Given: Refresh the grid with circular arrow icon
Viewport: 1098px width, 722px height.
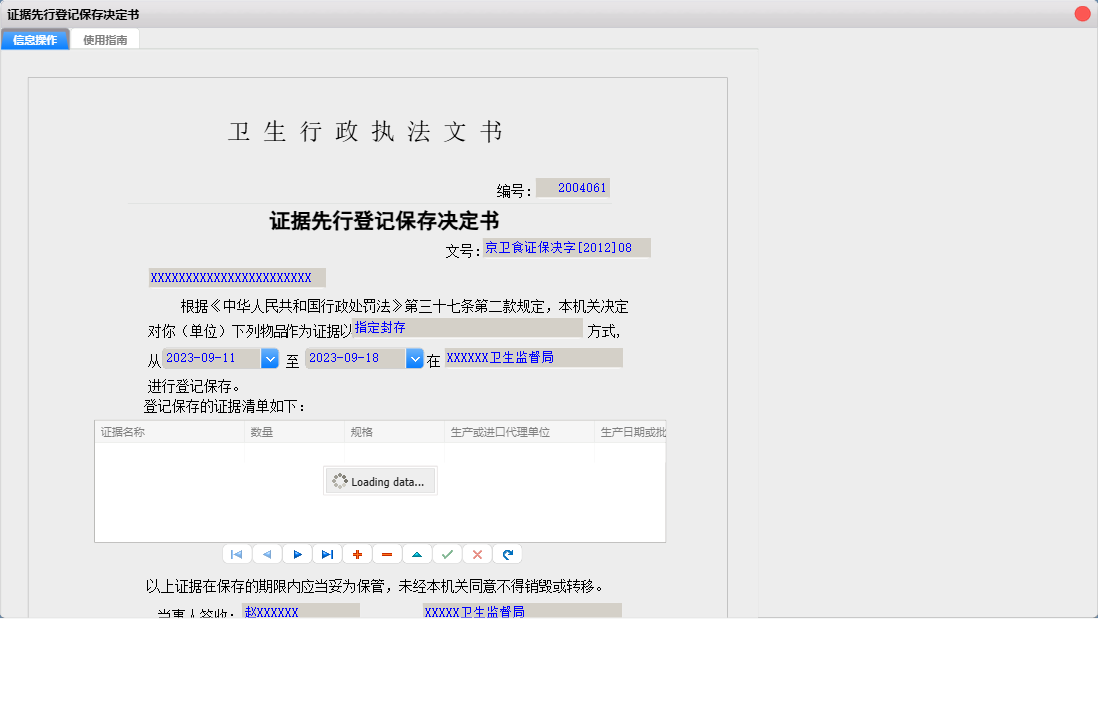Looking at the screenshot, I should [x=507, y=553].
